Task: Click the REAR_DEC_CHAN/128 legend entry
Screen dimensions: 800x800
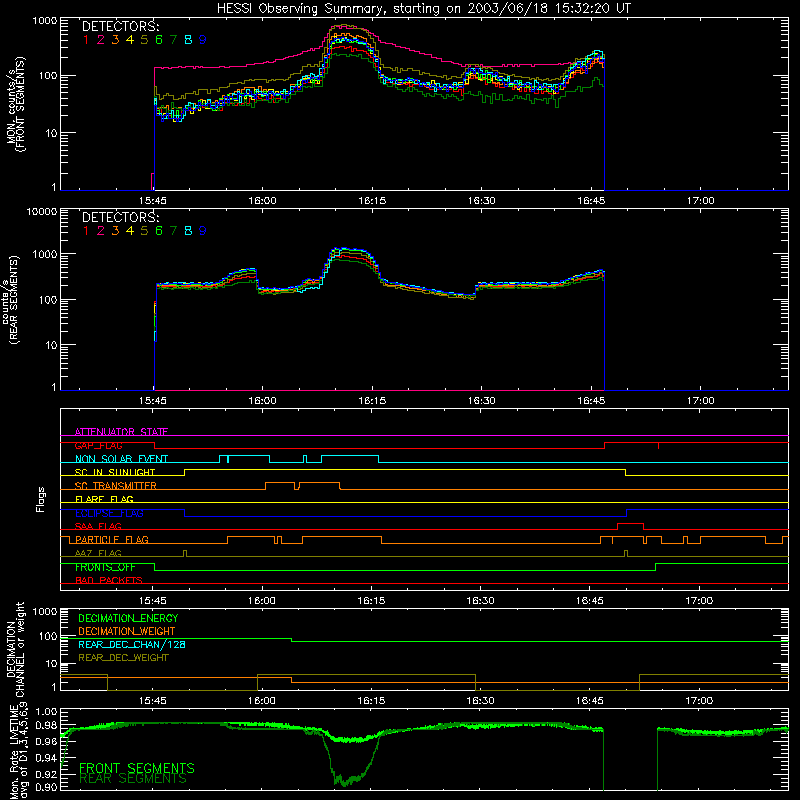Action: [132, 644]
